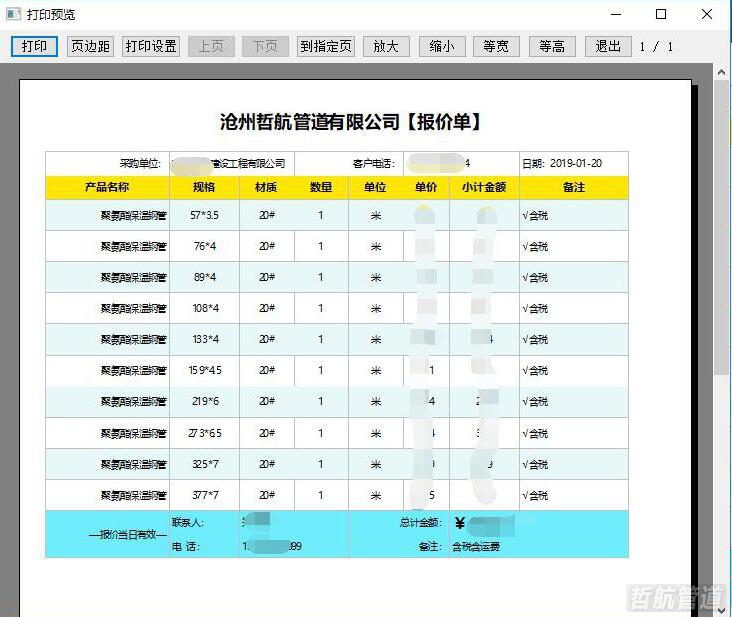Maximize the 打印预览 window
This screenshot has height=617, width=732.
pyautogui.click(x=661, y=14)
